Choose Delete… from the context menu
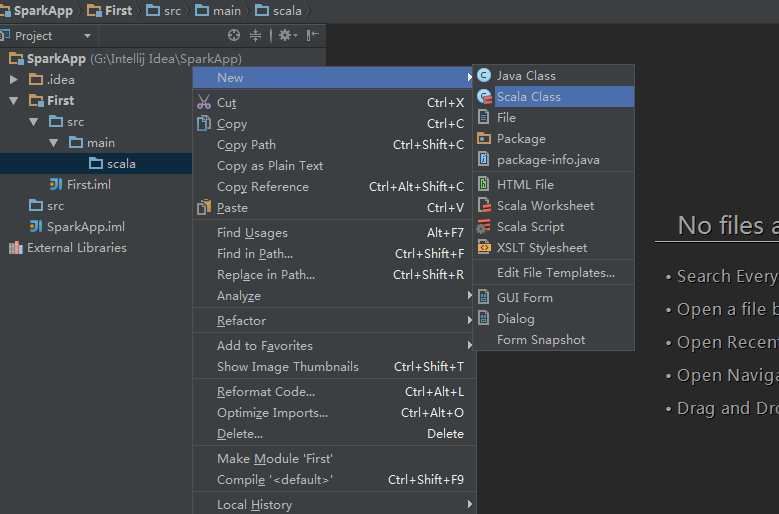This screenshot has height=514, width=779. pos(334,434)
